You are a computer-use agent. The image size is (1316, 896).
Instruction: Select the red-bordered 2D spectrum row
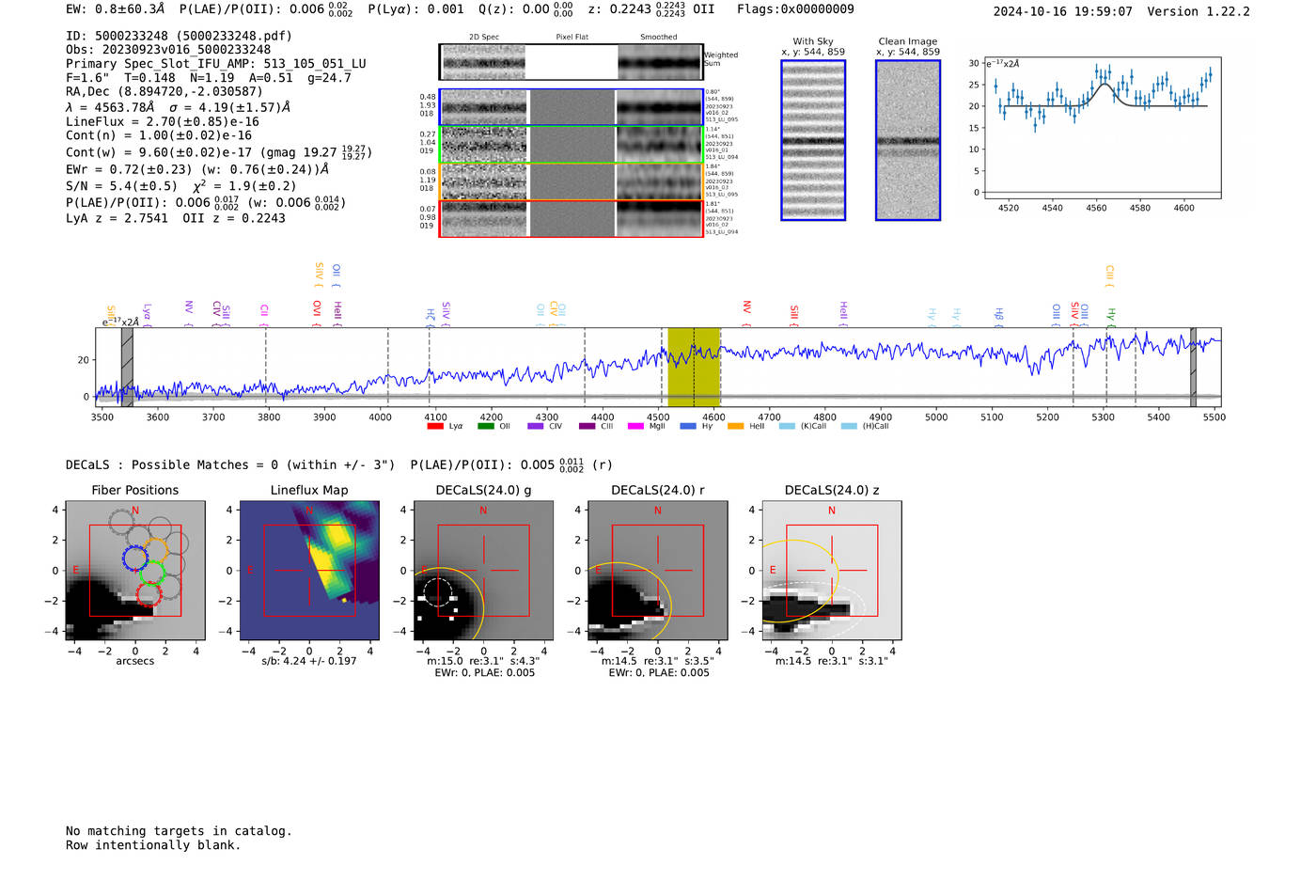pyautogui.click(x=571, y=219)
